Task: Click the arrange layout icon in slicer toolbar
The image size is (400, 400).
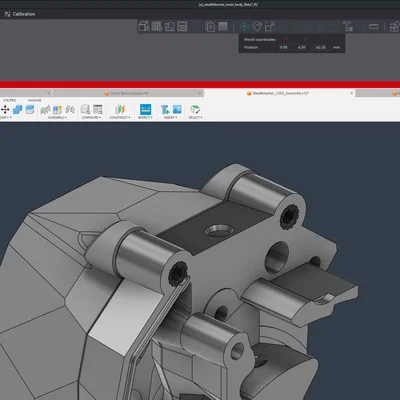Action: click(x=182, y=26)
